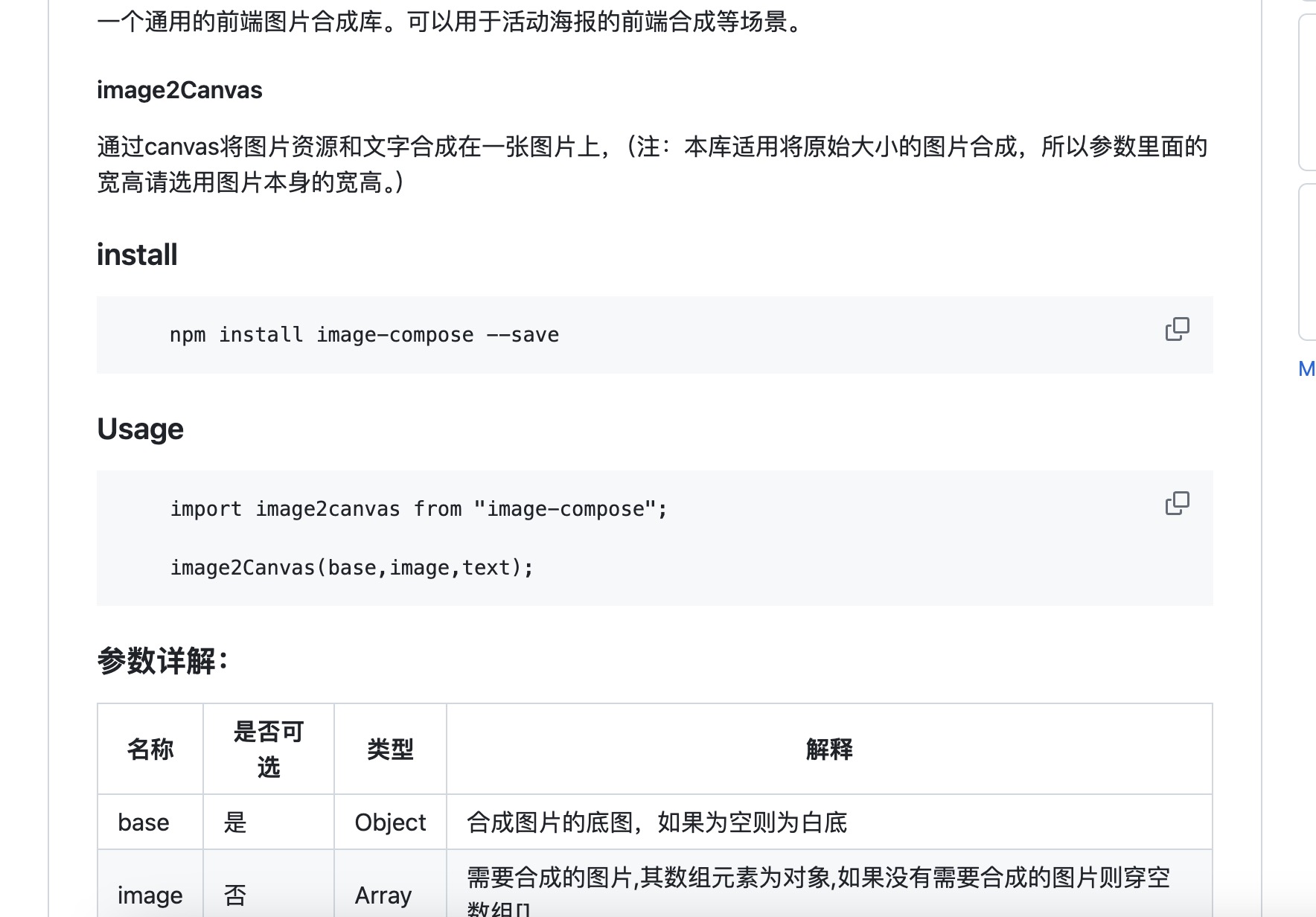Click the '名称' table header

tap(150, 749)
